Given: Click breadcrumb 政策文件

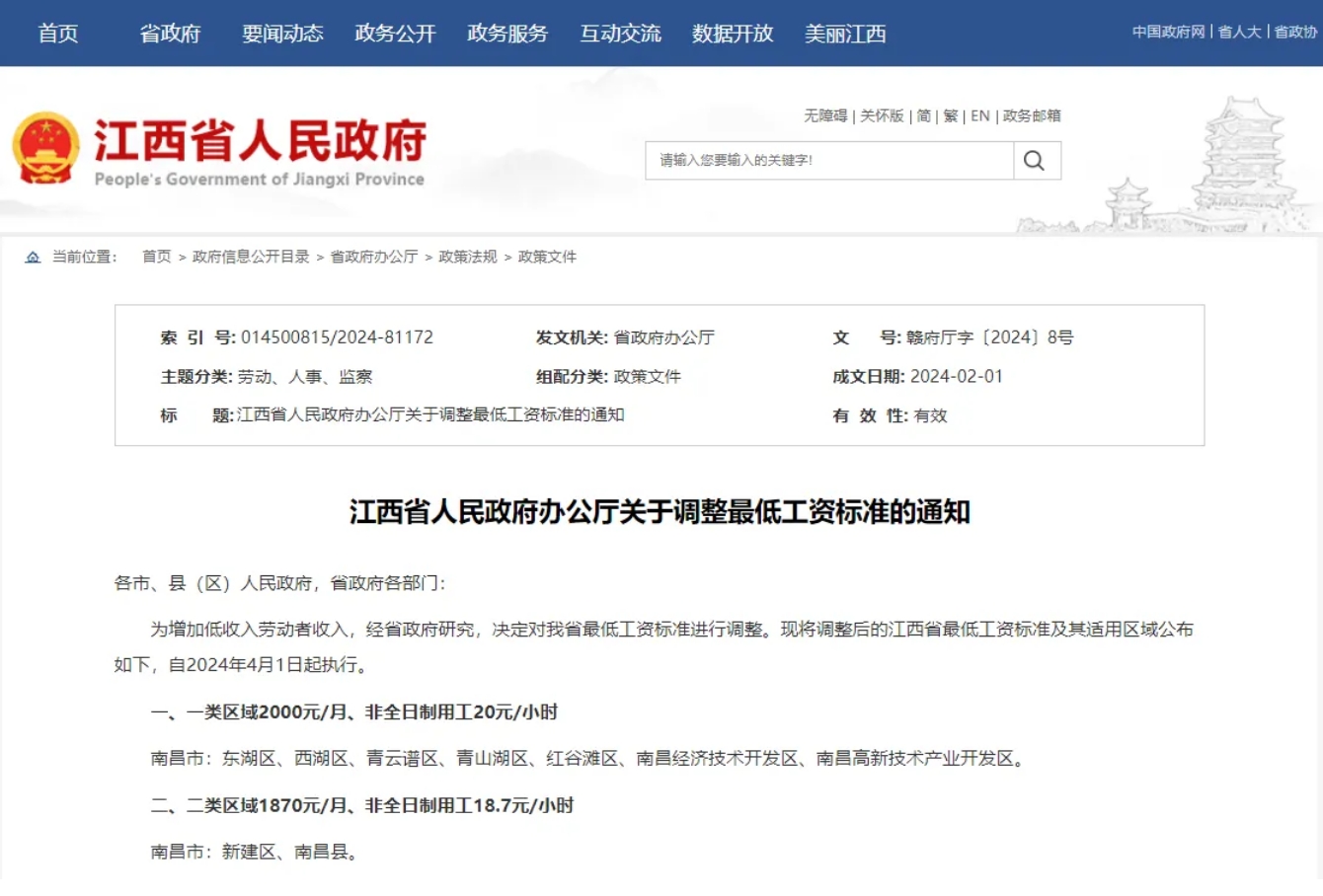Looking at the screenshot, I should (547, 257).
